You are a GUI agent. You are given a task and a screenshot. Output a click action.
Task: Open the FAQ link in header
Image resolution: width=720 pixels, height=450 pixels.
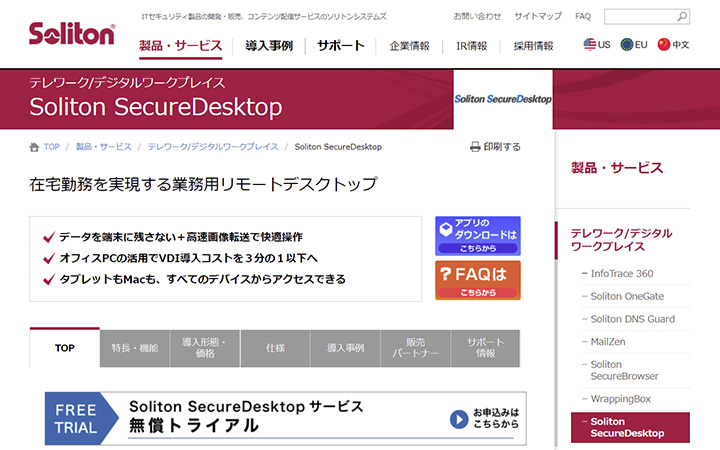(x=583, y=16)
